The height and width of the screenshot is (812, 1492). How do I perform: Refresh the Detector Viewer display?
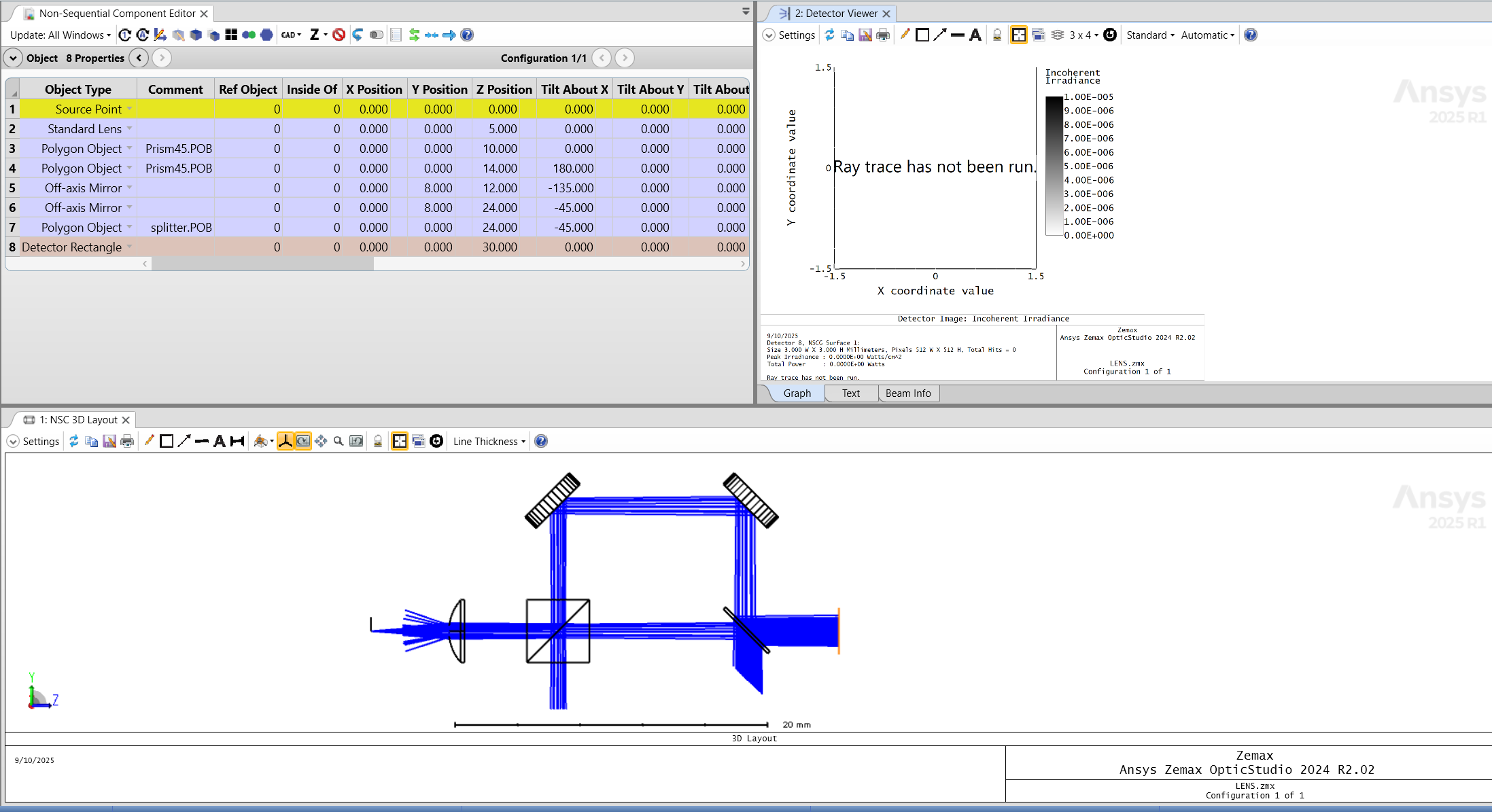(829, 35)
